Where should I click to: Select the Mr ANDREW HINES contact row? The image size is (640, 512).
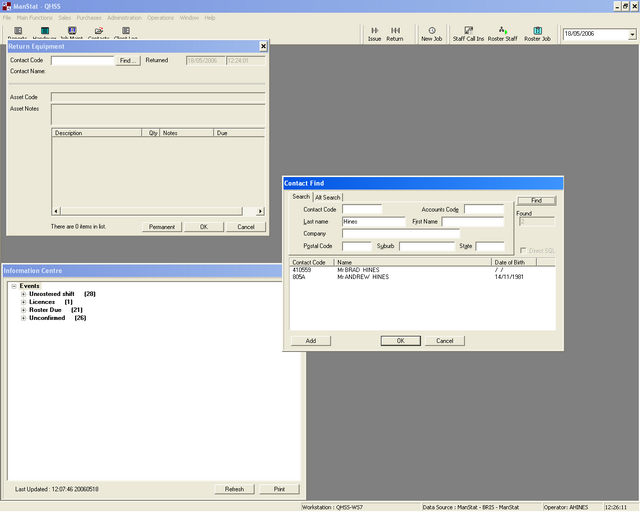(362, 277)
